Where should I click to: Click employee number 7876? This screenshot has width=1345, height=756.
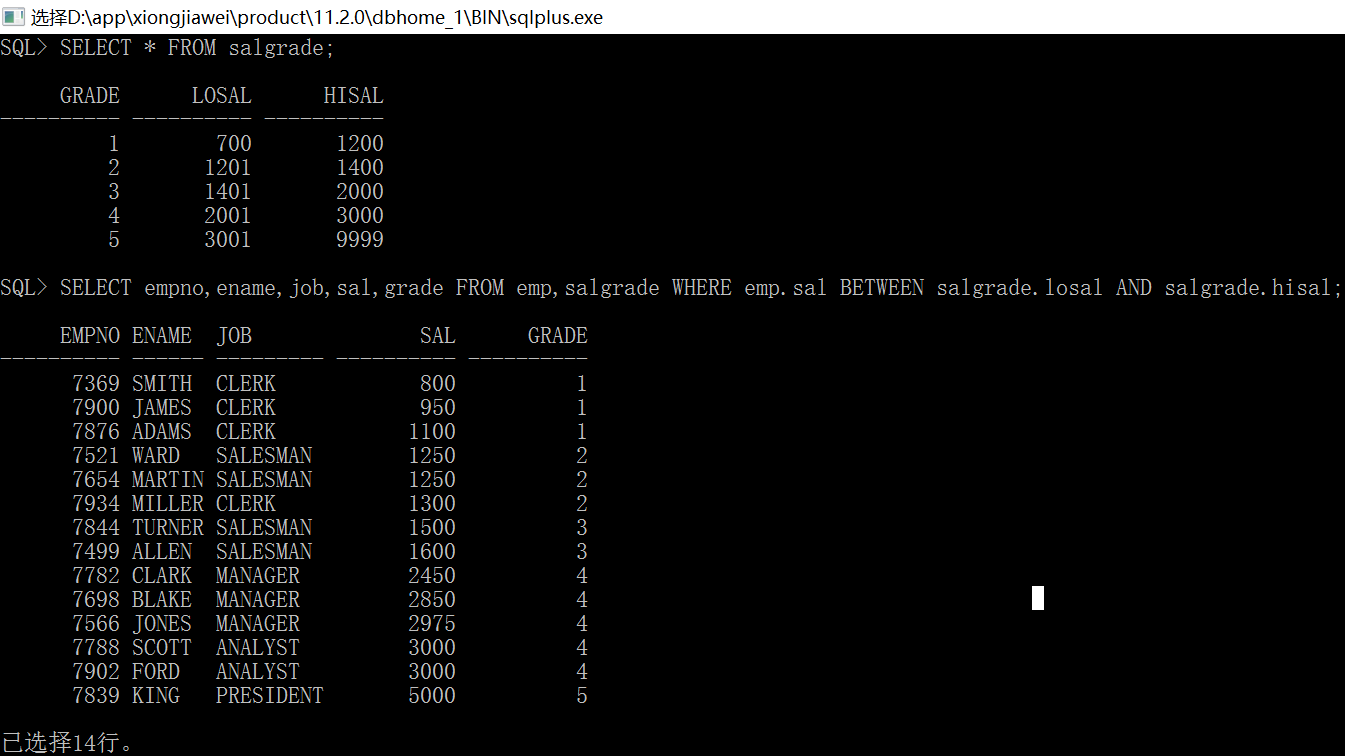click(95, 432)
